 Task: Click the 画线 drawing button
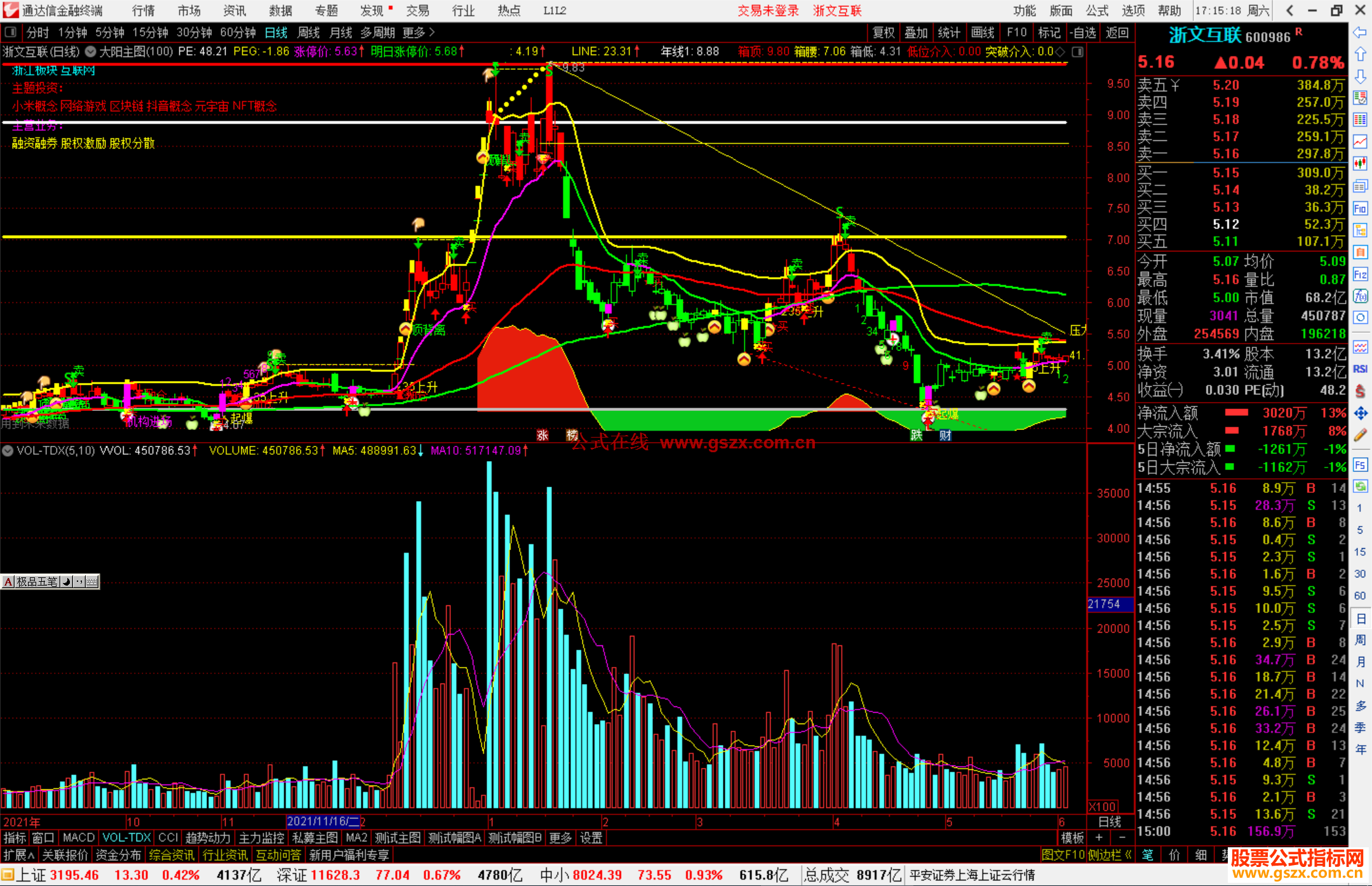983,32
